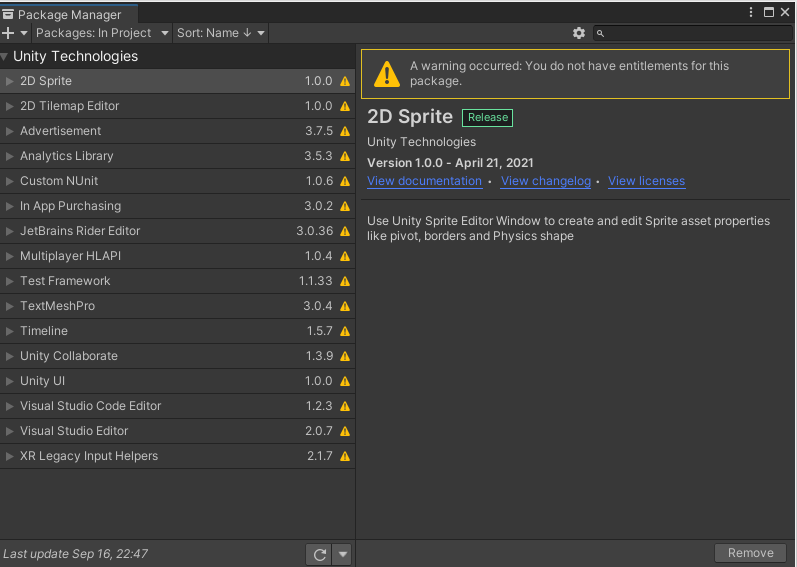Open the Packages: In Project dropdown
The height and width of the screenshot is (567, 797).
[101, 33]
